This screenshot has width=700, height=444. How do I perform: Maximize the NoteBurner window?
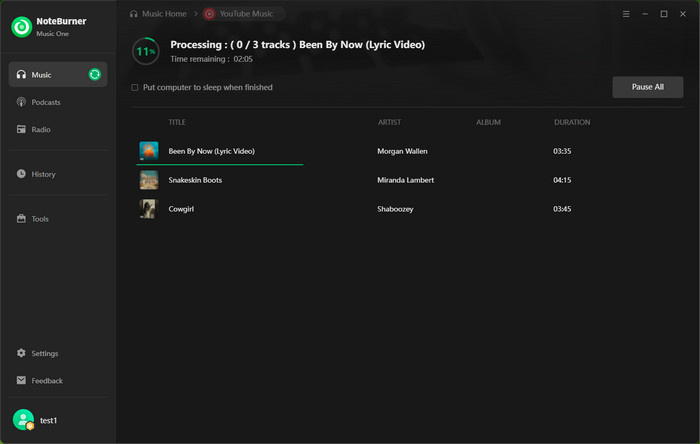664,14
